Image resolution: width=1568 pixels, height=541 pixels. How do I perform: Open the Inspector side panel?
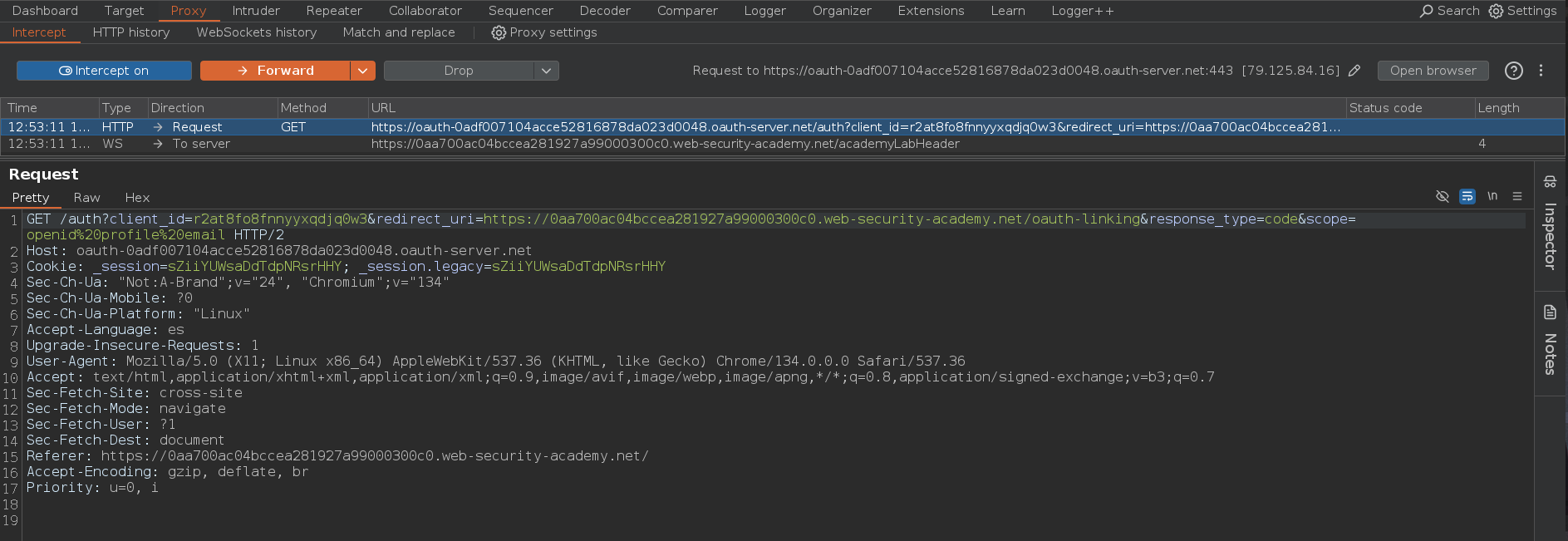[x=1550, y=224]
